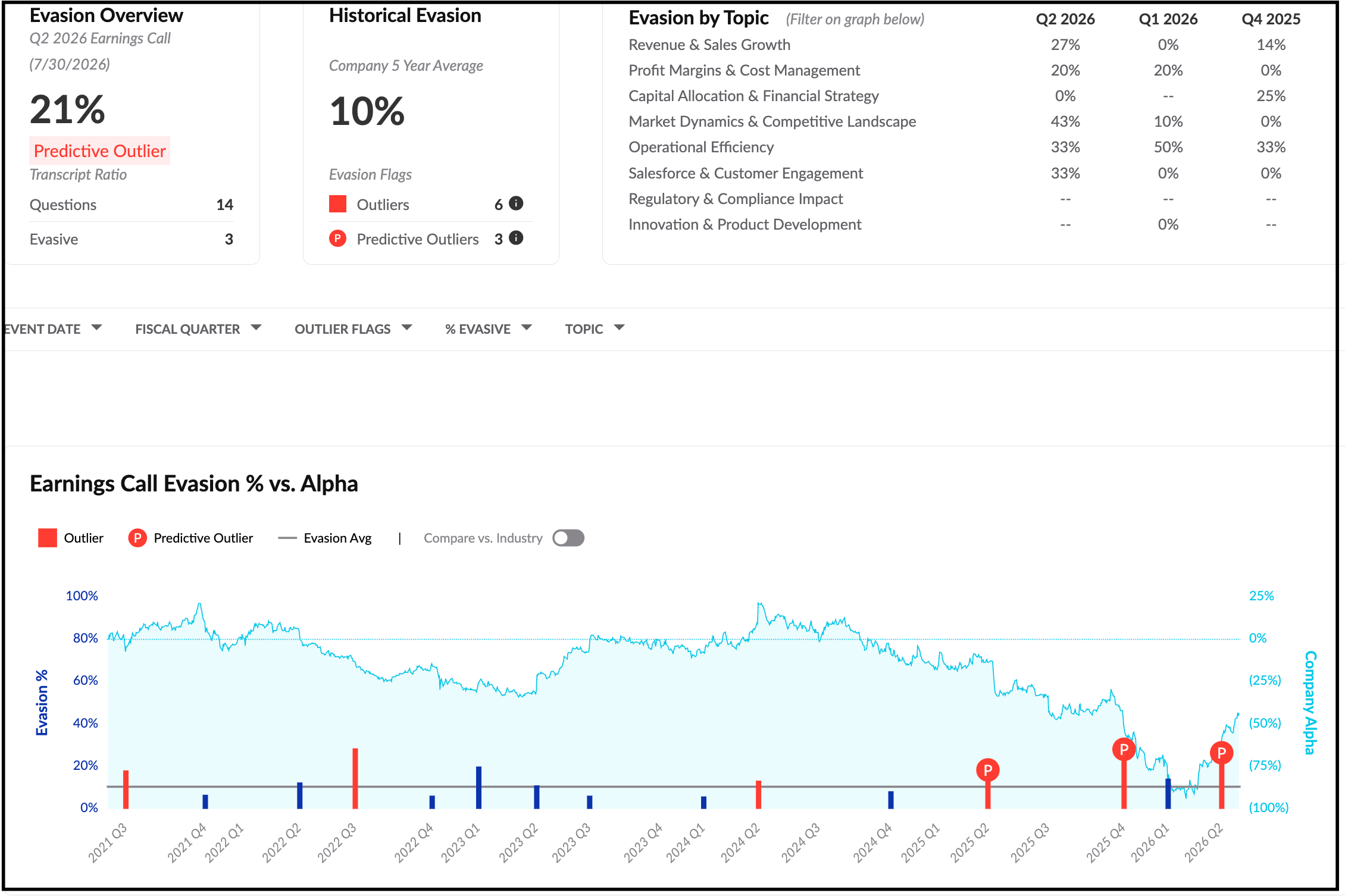Select Innovation & Product Development topic
1345x896 pixels.
tap(745, 224)
